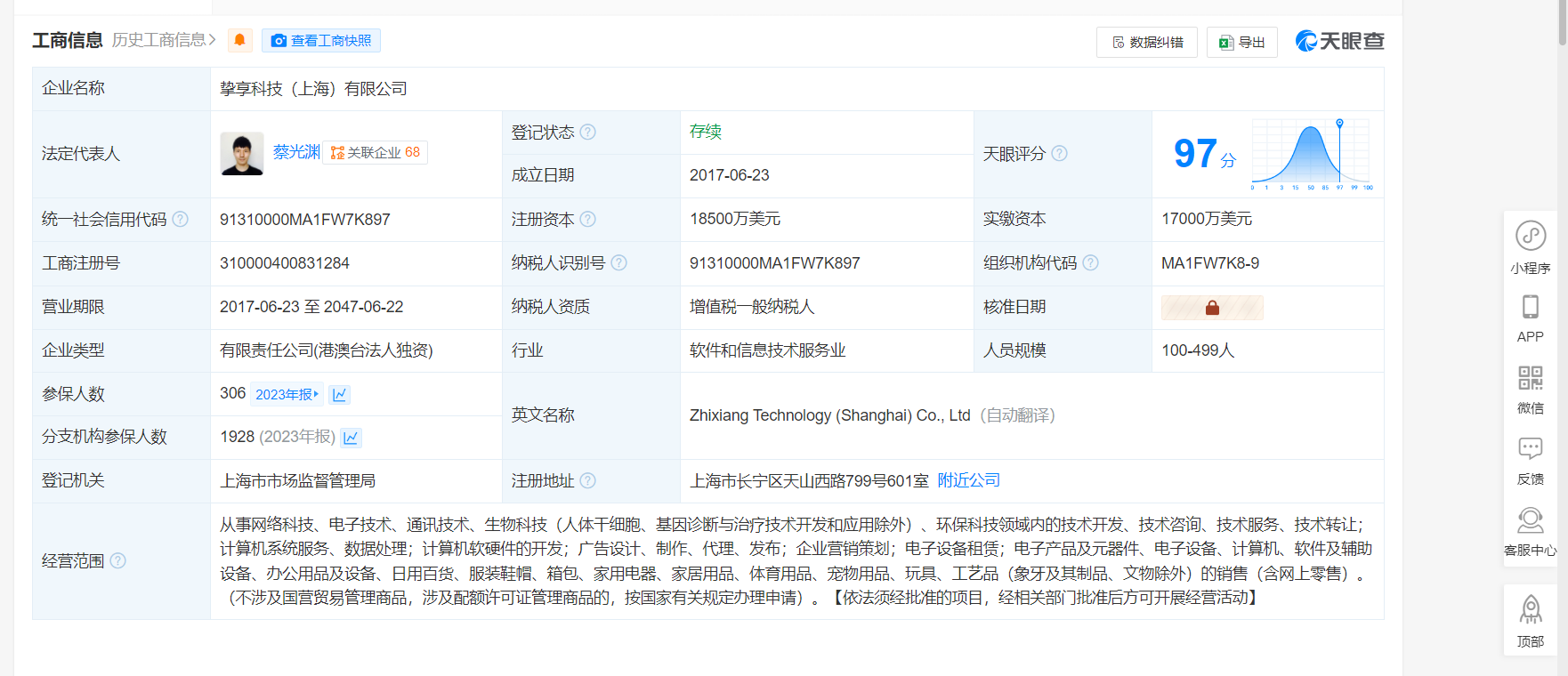The width and height of the screenshot is (1568, 676).
Task: Click help icon beside 纳税人识别号
Action: click(618, 262)
